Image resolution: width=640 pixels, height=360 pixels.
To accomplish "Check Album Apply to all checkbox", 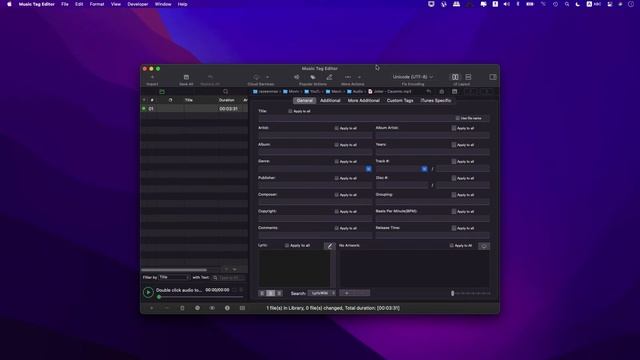I will (x=337, y=145).
